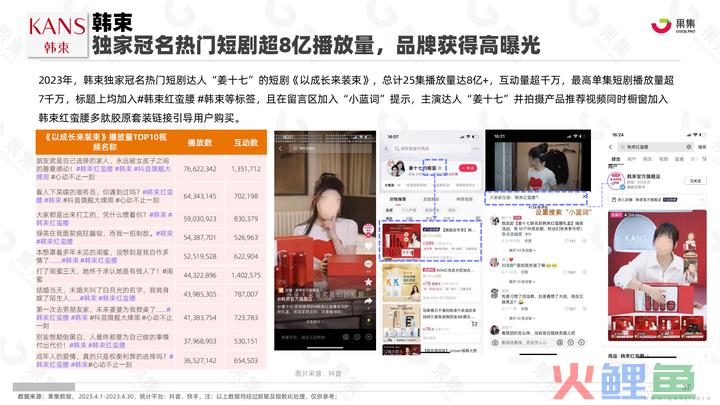The height and width of the screenshot is (405, 720).
Task: Select the fifth search result tab
Action: point(679,159)
